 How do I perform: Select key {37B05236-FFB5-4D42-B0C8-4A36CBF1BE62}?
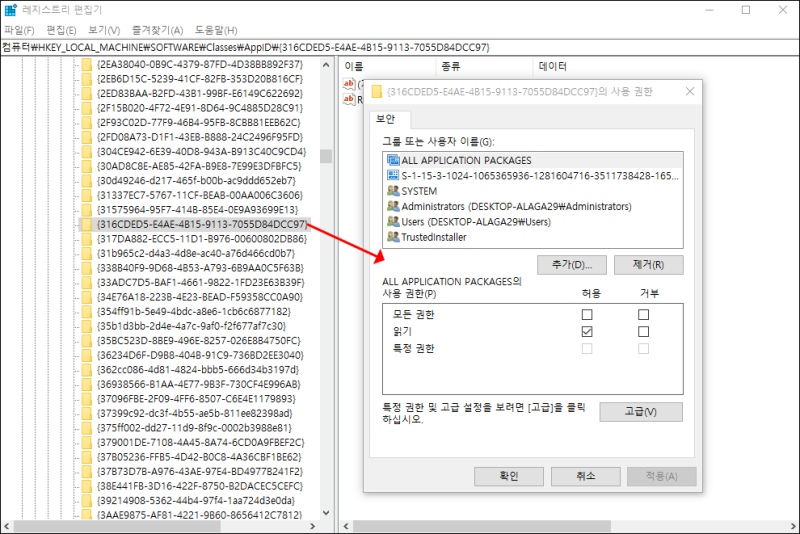coord(199,457)
